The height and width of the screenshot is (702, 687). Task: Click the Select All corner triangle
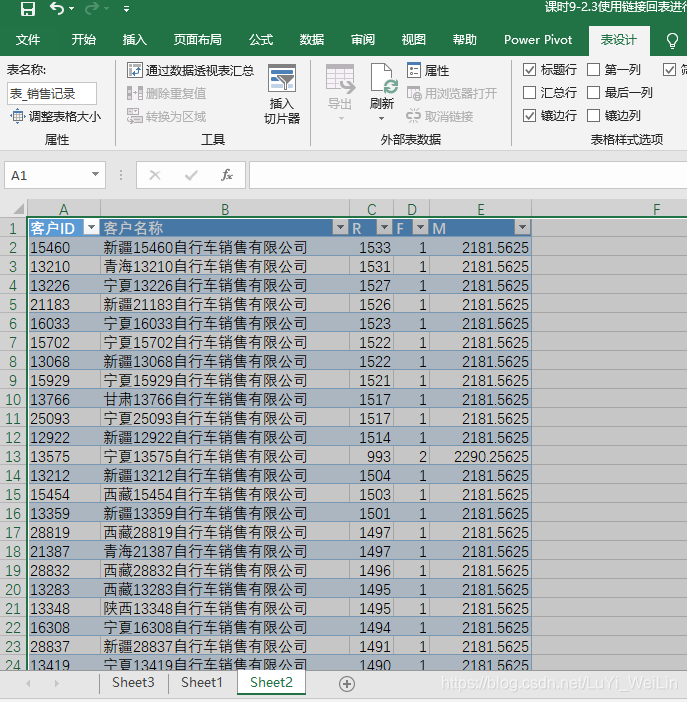tap(18, 209)
